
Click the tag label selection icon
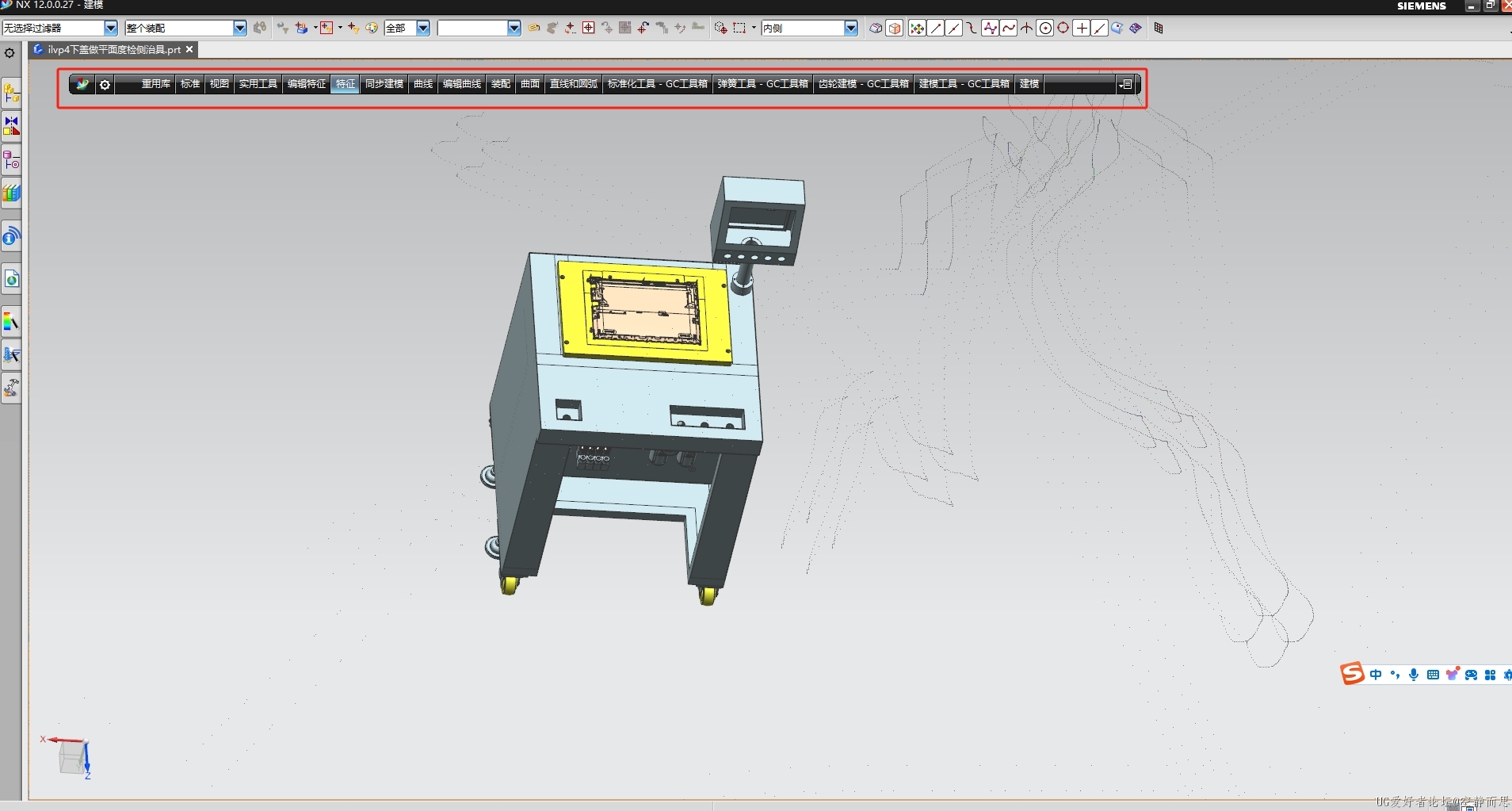534,28
